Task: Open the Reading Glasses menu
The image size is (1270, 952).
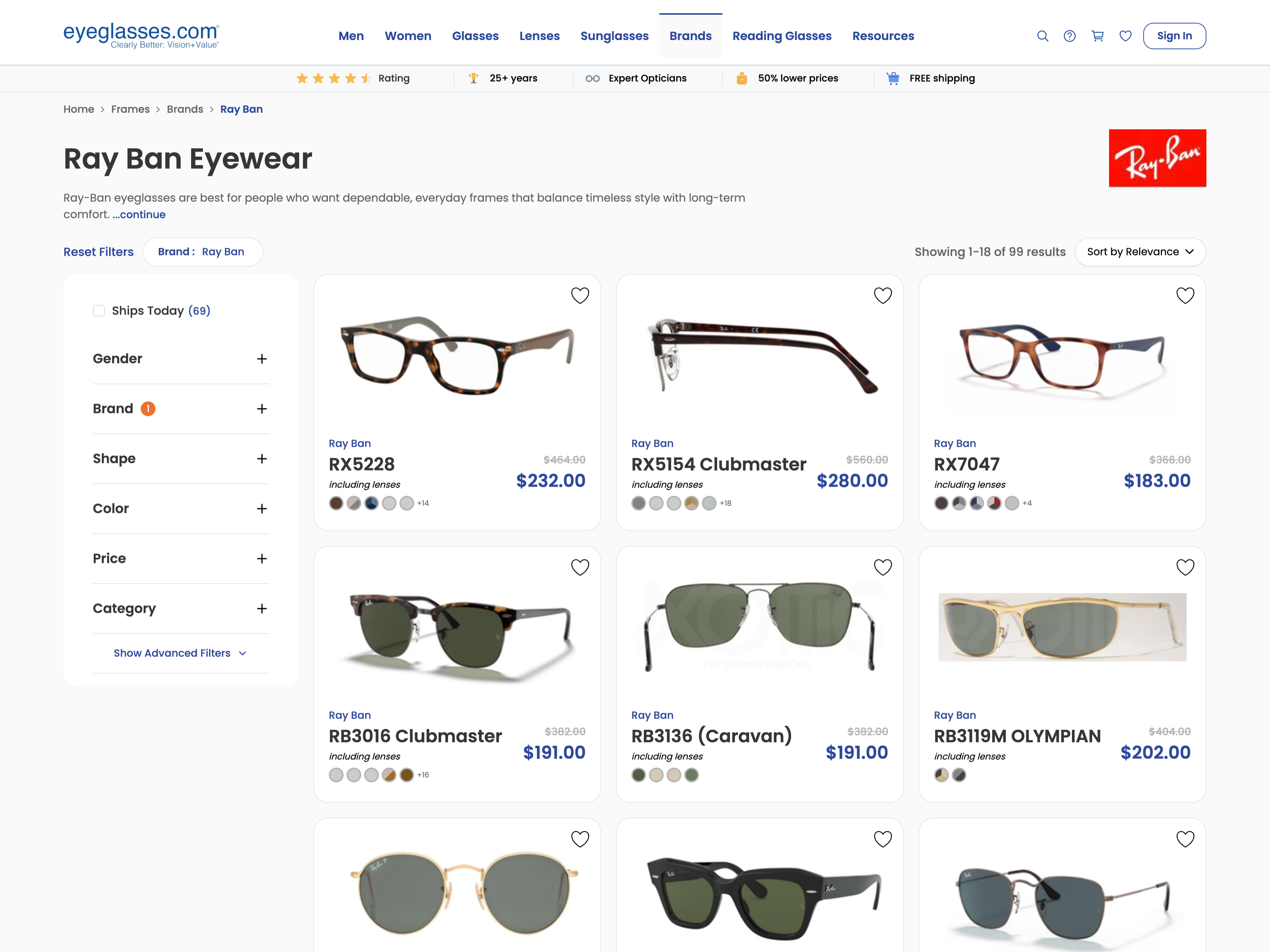Action: coord(781,36)
